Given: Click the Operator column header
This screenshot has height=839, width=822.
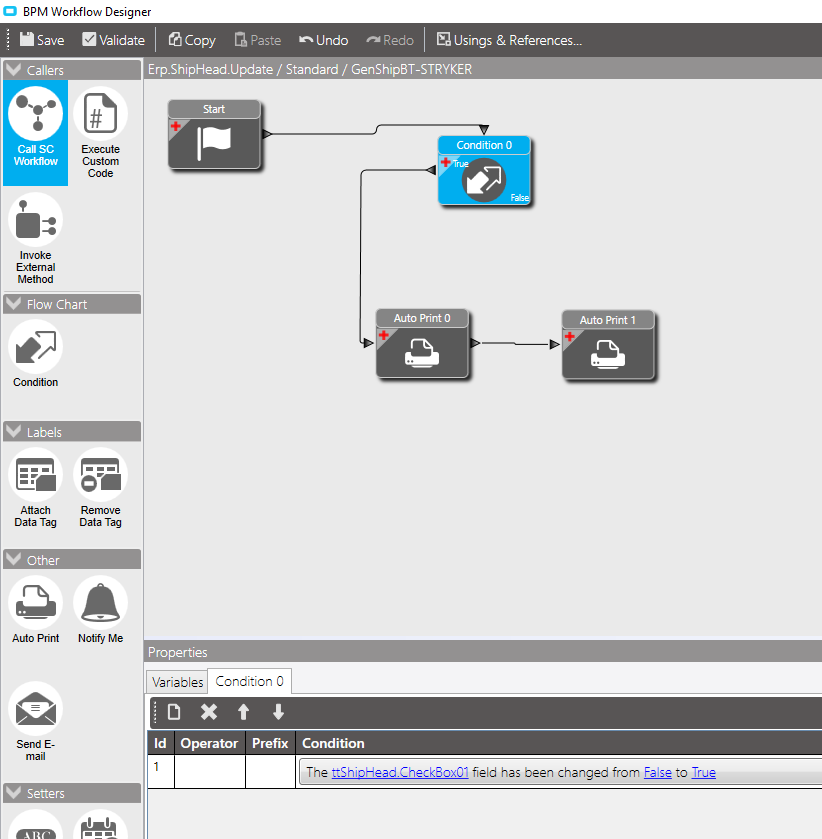Looking at the screenshot, I should point(209,743).
